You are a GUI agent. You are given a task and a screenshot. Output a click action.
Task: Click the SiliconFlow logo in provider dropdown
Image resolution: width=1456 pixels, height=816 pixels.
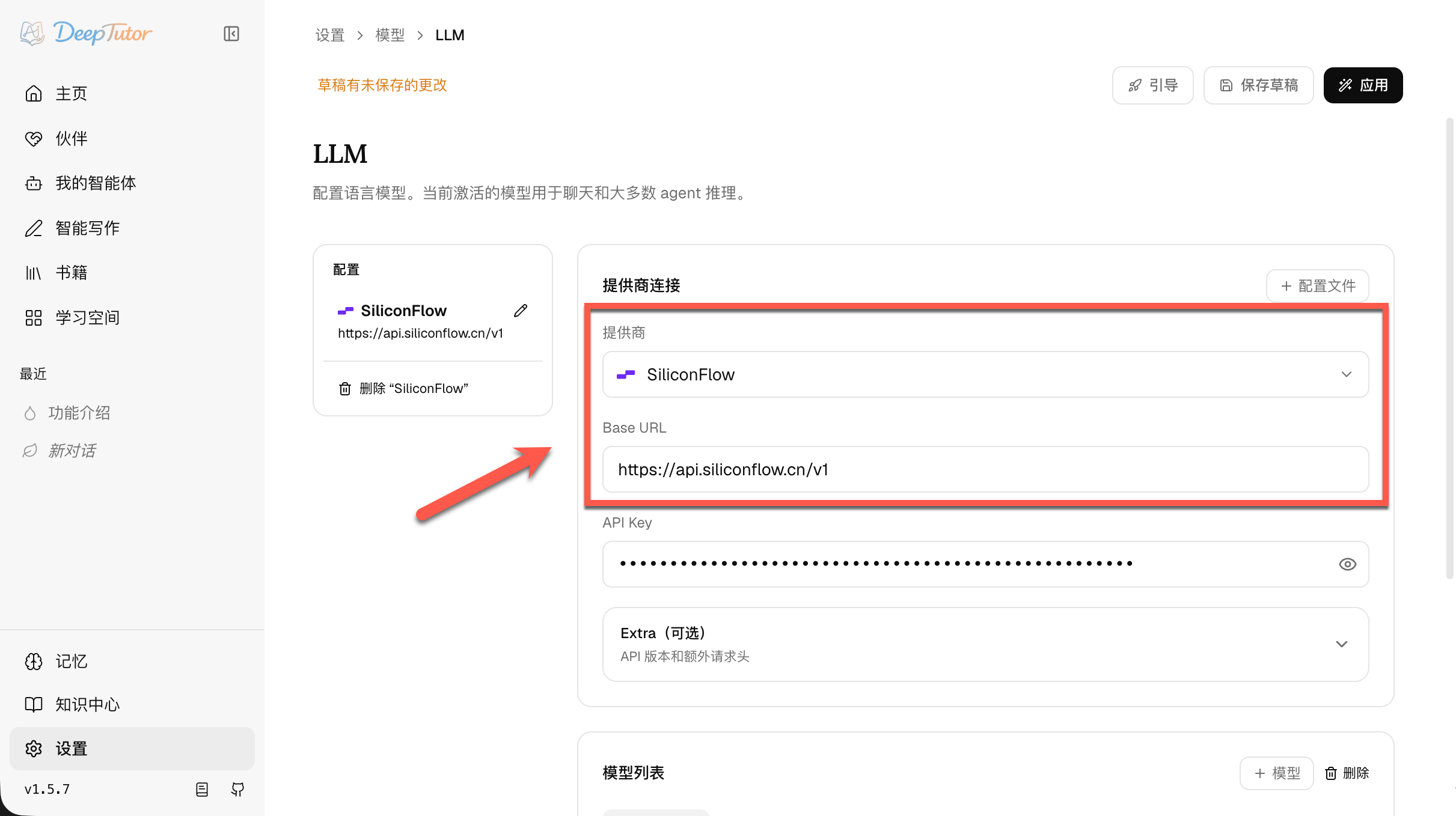[x=626, y=374]
